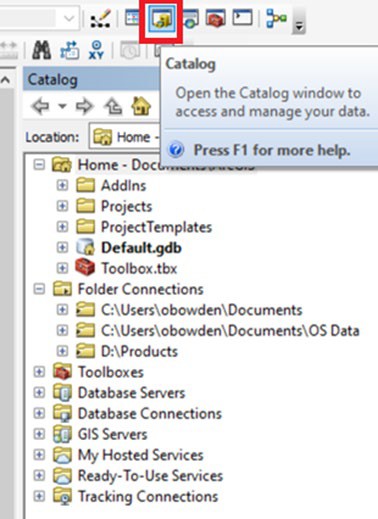Collapse the Home - Documents node
This screenshot has width=378, height=519.
point(39,165)
